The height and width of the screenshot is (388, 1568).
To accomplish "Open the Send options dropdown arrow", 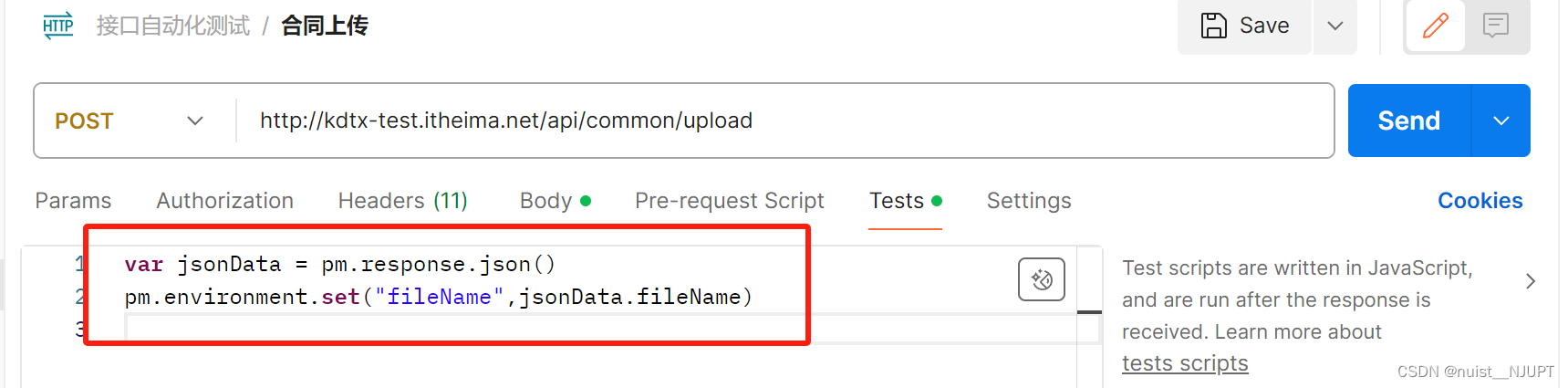I will (x=1501, y=121).
